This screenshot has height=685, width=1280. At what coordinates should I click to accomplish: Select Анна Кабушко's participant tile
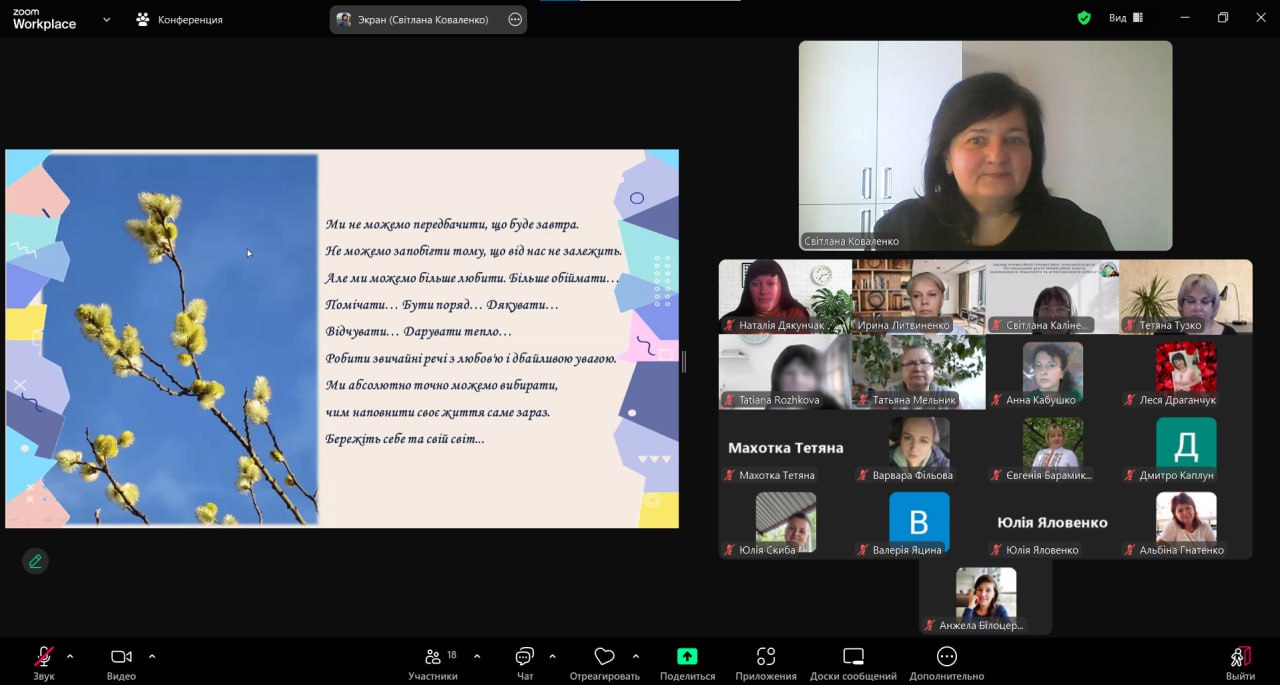tap(1052, 372)
